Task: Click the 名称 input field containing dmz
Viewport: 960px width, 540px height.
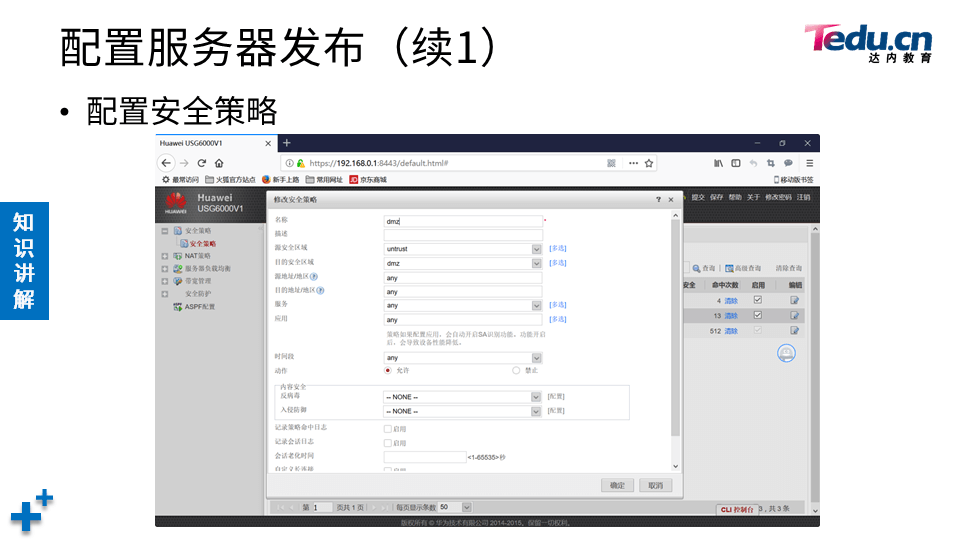Action: pyautogui.click(x=463, y=221)
